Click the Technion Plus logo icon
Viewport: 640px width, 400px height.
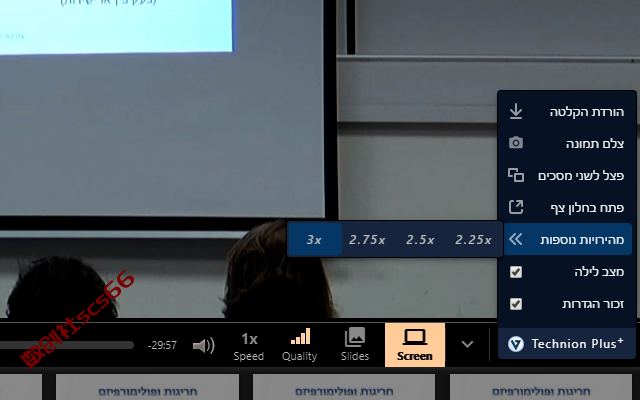(x=516, y=344)
